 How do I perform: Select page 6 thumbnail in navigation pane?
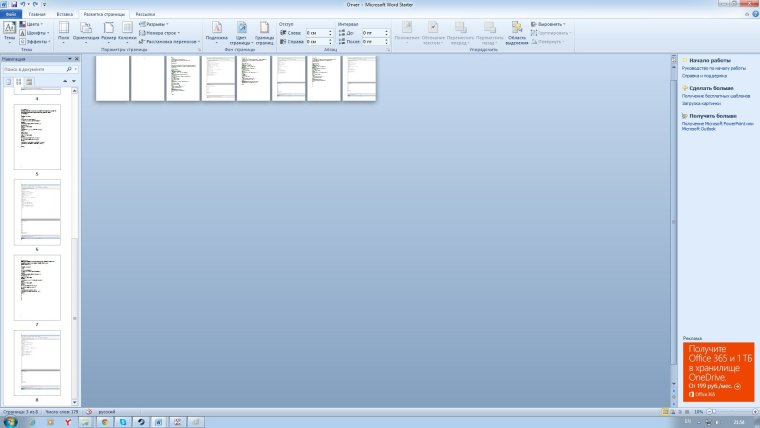pos(37,211)
